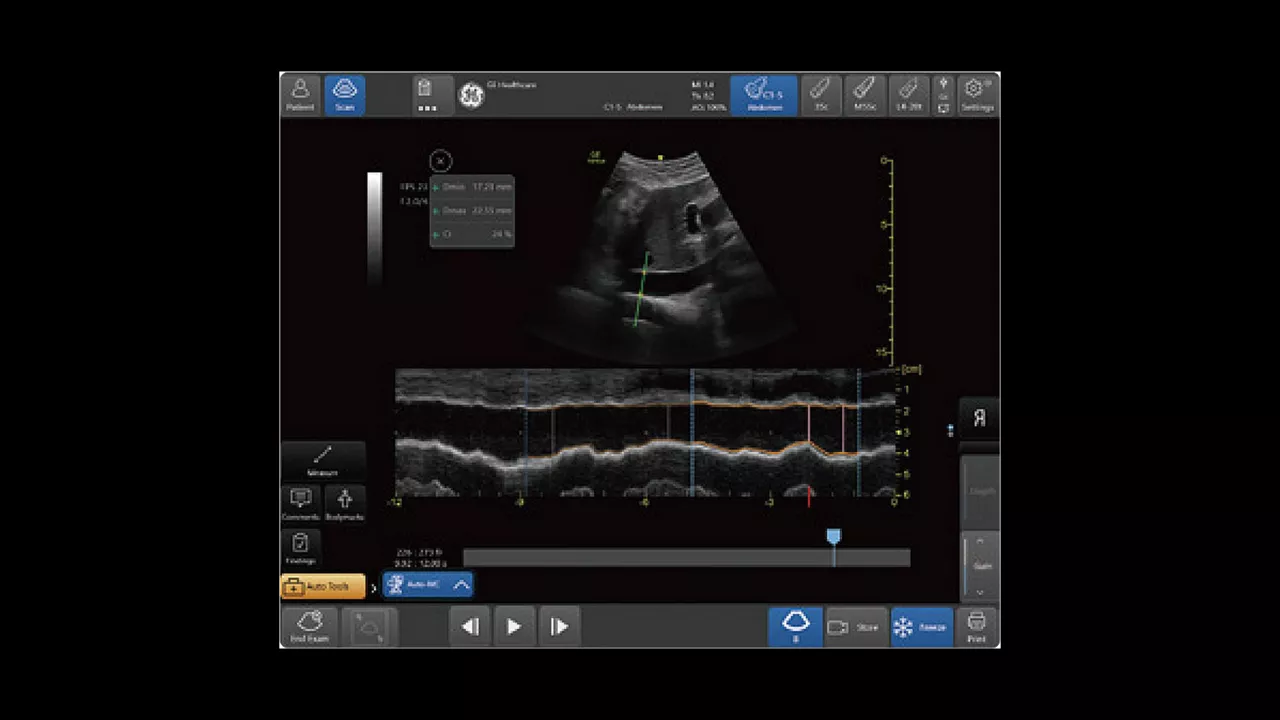This screenshot has height=720, width=1280.
Task: Select the 3Sc probe
Action: pyautogui.click(x=821, y=95)
